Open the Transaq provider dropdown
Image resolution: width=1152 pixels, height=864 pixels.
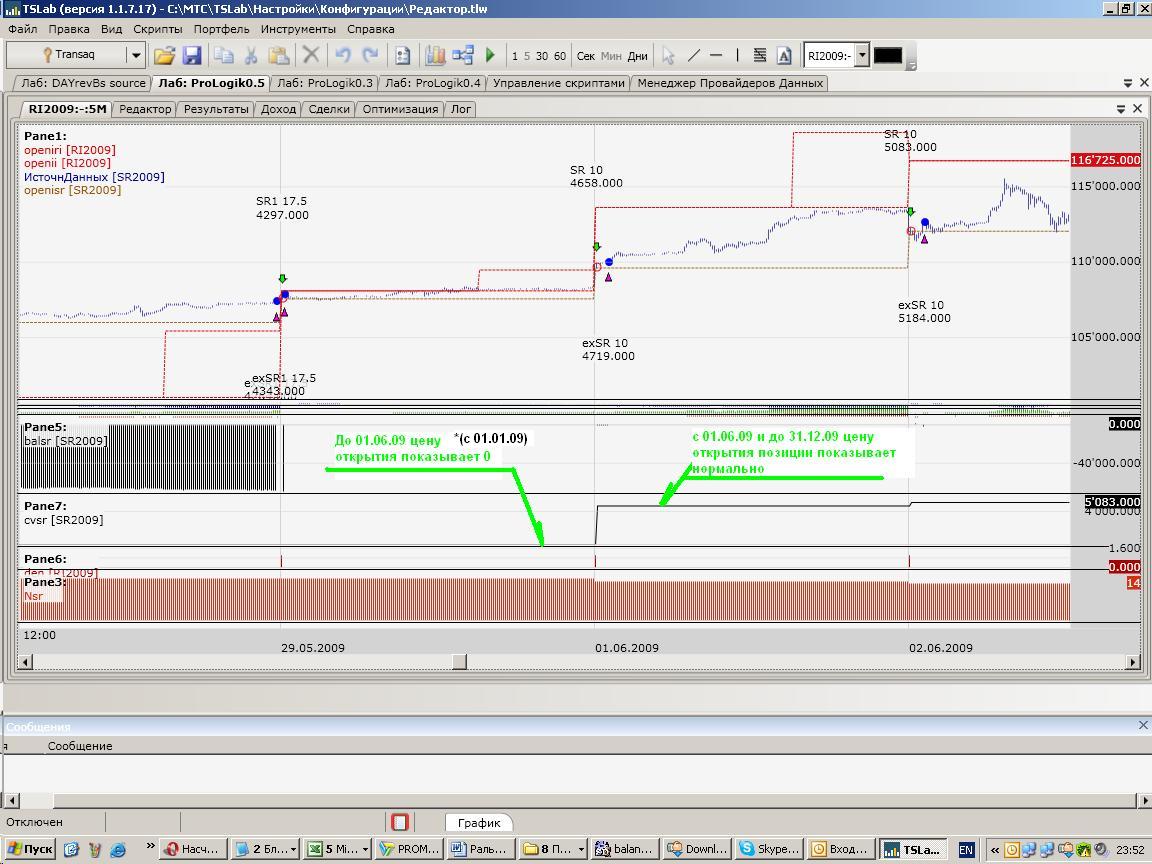(135, 56)
